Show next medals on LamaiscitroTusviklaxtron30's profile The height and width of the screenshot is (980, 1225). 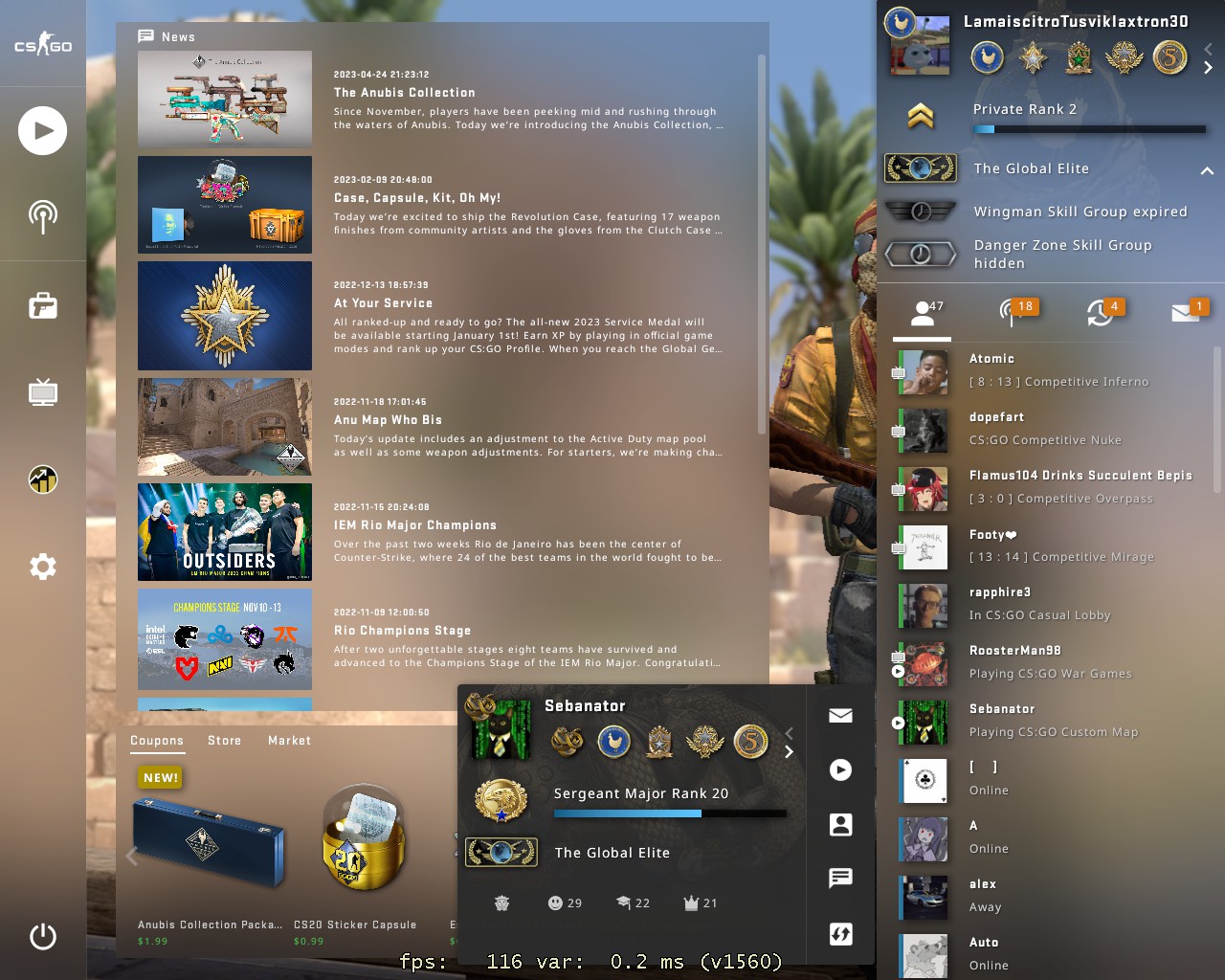point(1208,68)
